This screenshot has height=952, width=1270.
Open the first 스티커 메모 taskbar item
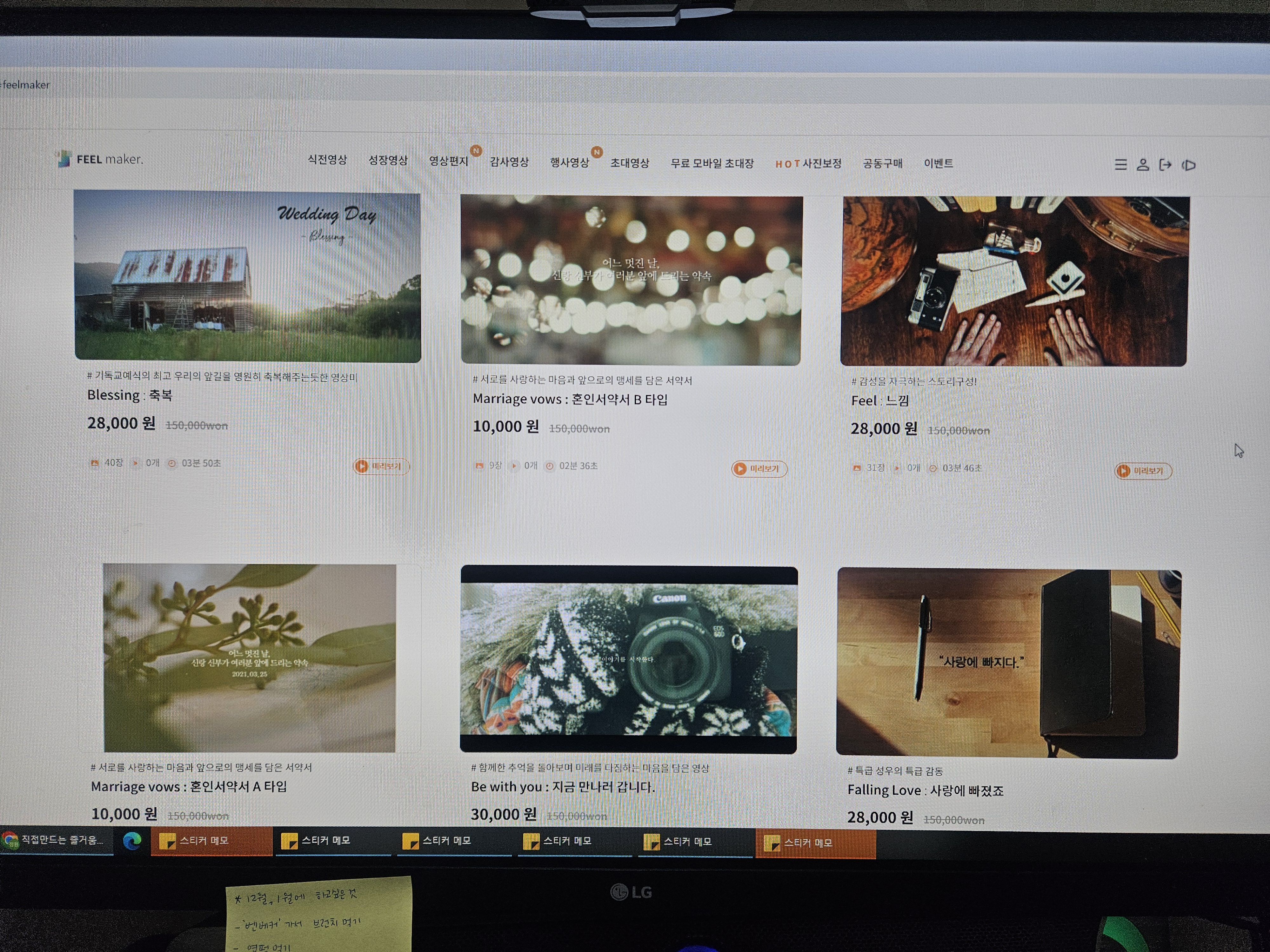(x=211, y=841)
